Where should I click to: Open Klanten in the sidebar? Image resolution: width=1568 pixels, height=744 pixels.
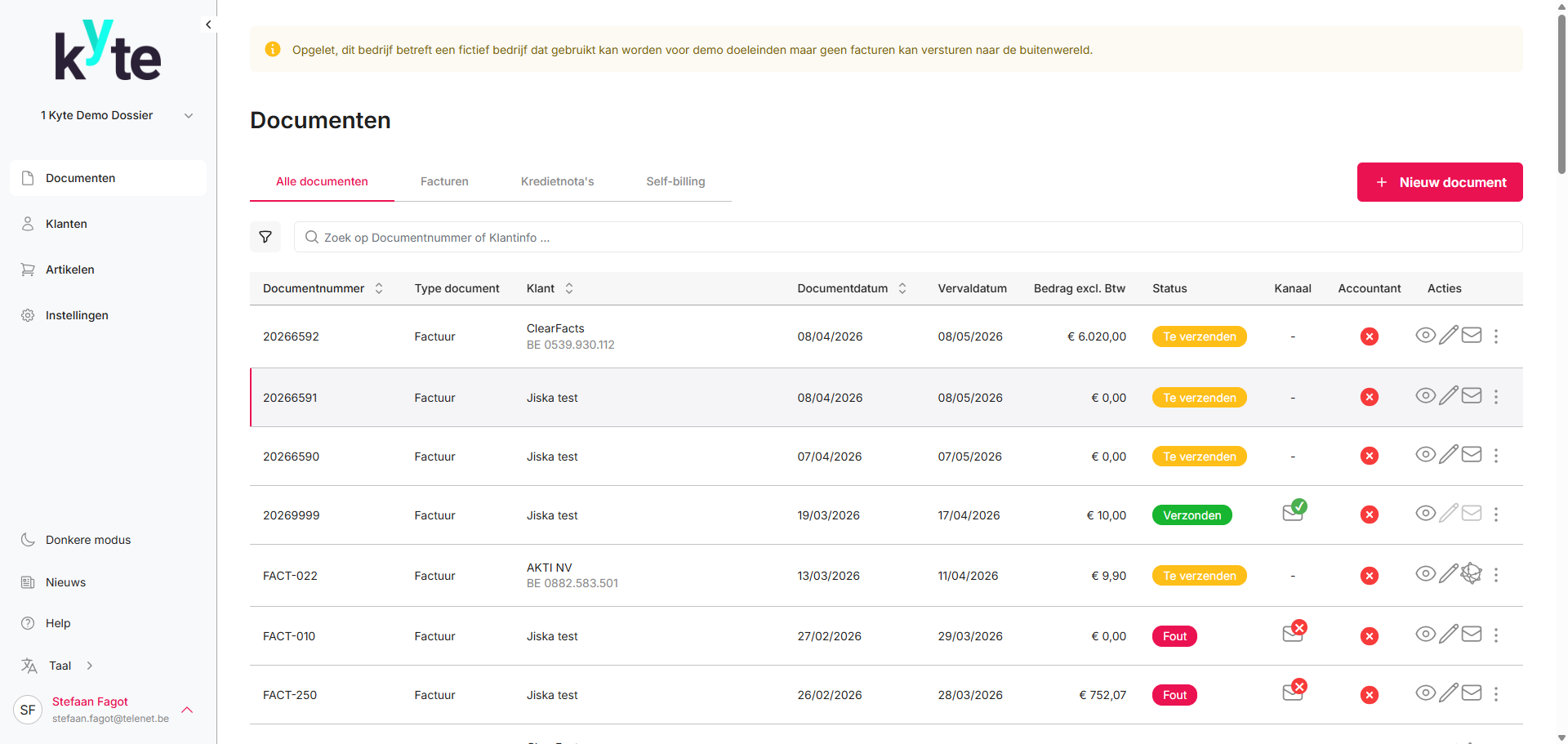click(66, 224)
